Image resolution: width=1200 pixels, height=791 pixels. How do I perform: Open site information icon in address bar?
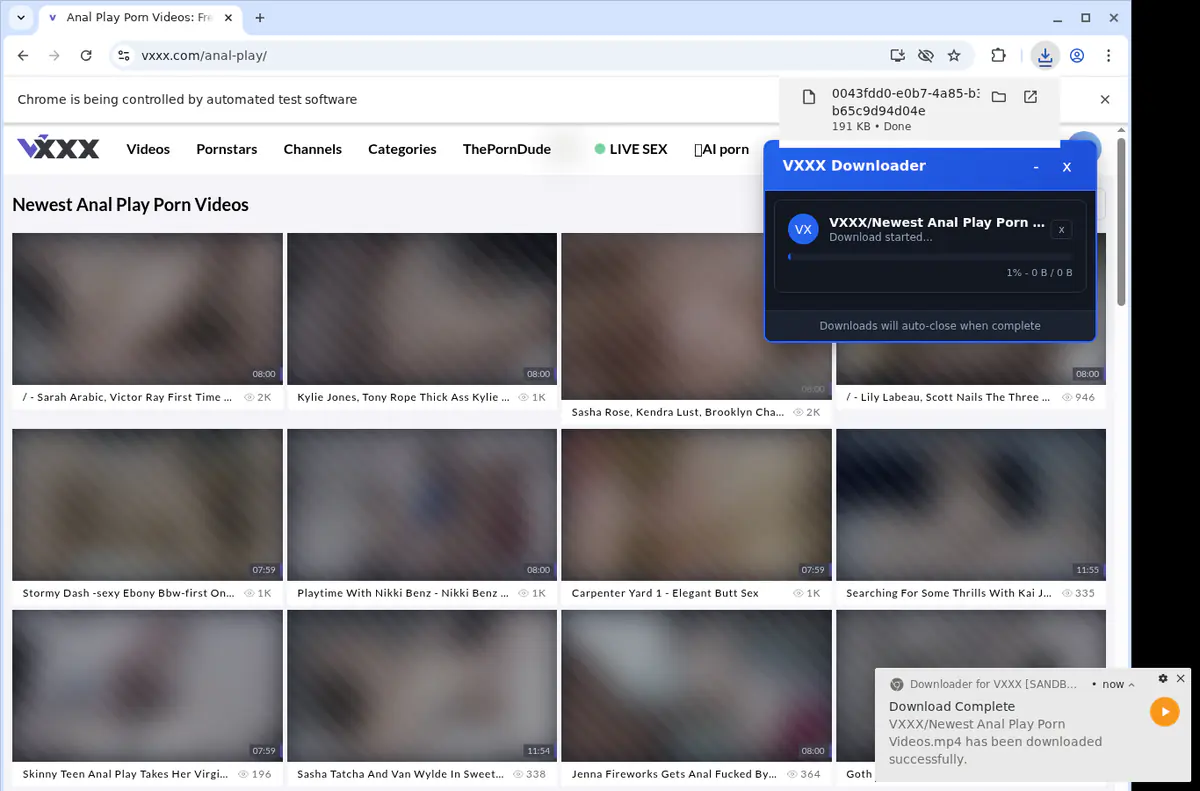(x=123, y=56)
